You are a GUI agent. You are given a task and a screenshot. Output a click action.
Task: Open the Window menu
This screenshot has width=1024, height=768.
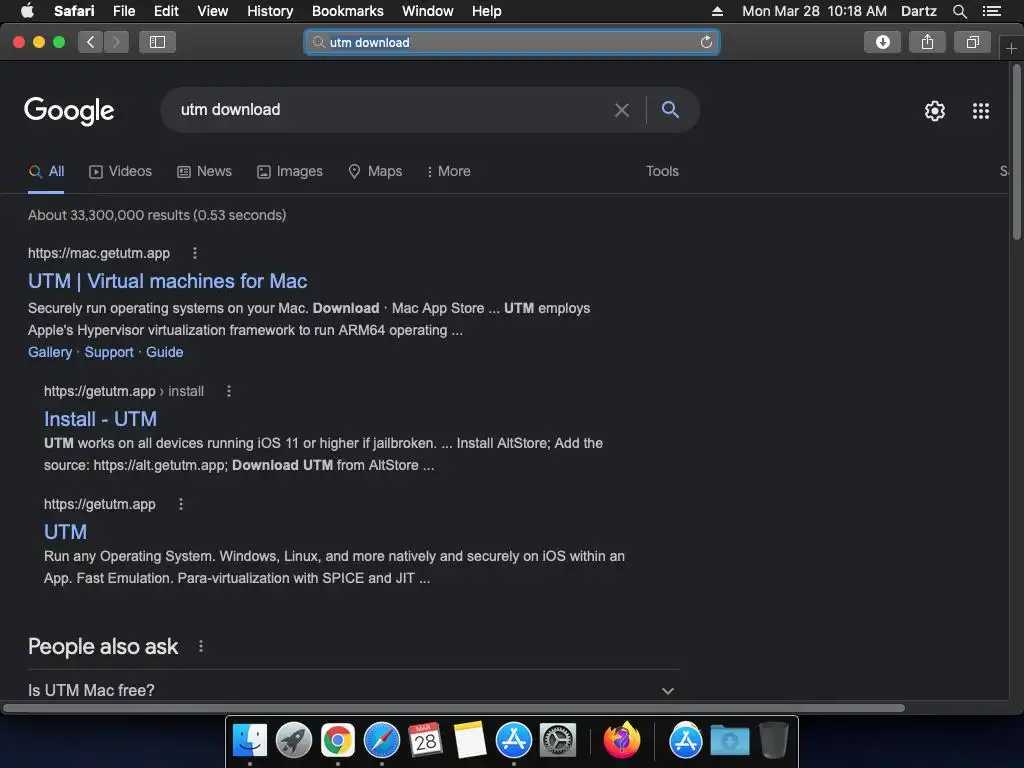[427, 11]
